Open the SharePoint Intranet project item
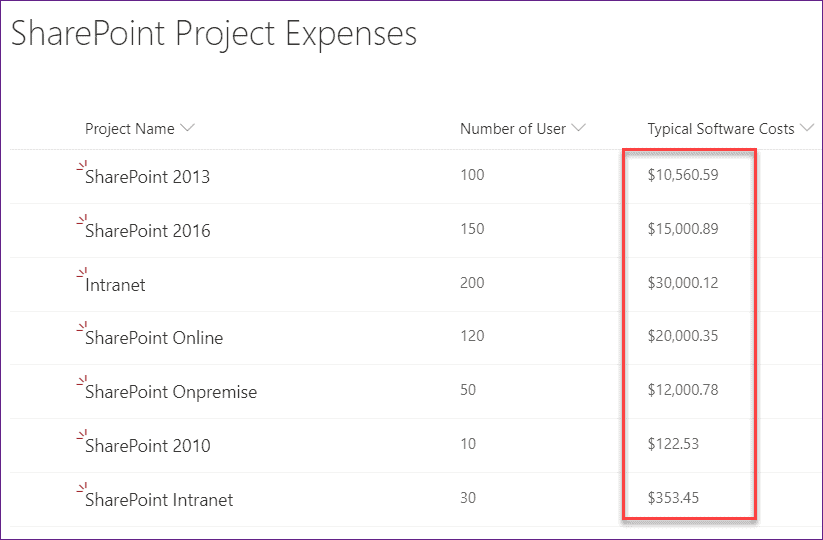 [x=159, y=500]
